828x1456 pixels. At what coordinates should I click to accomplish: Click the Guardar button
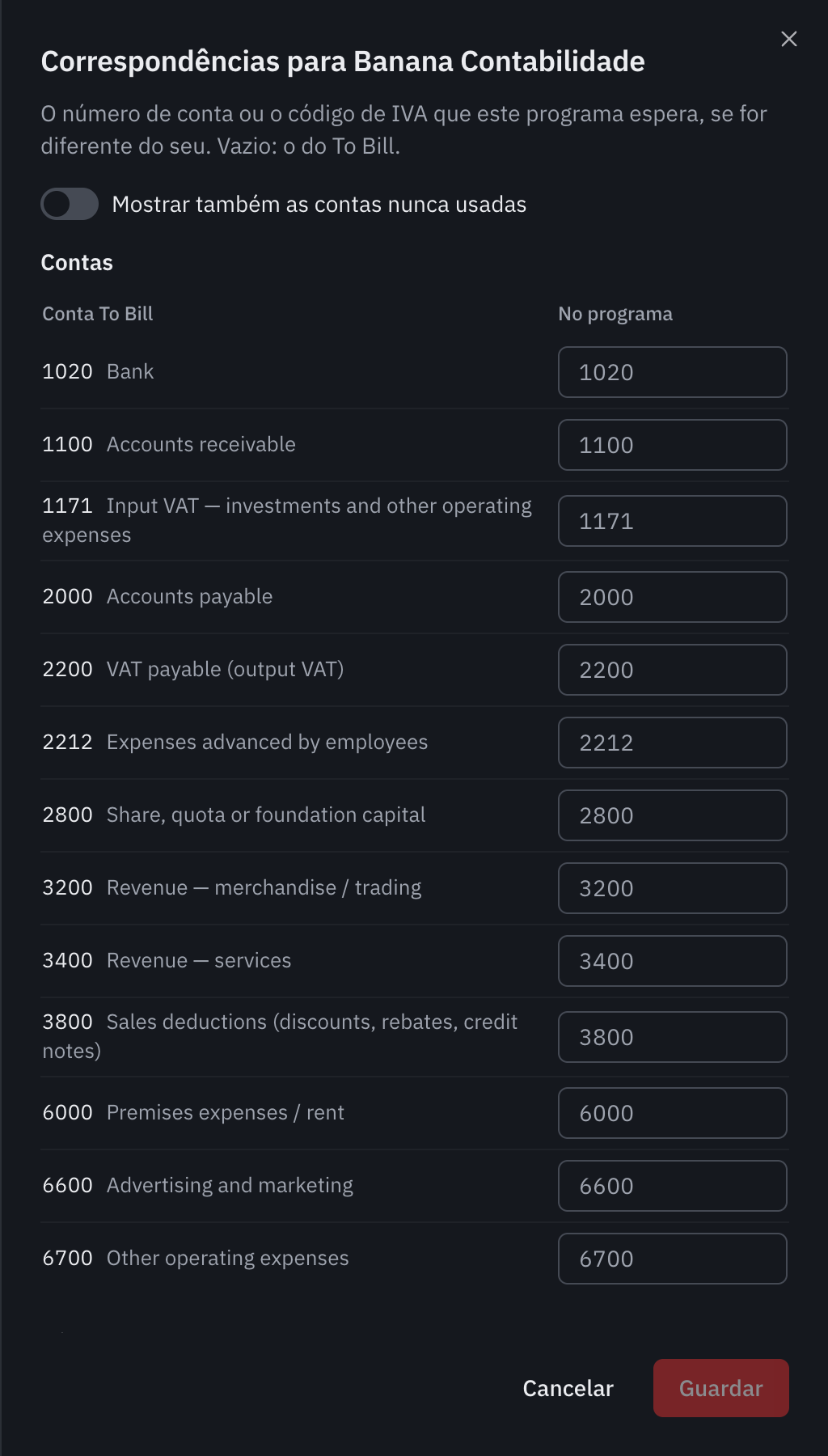(x=721, y=1388)
